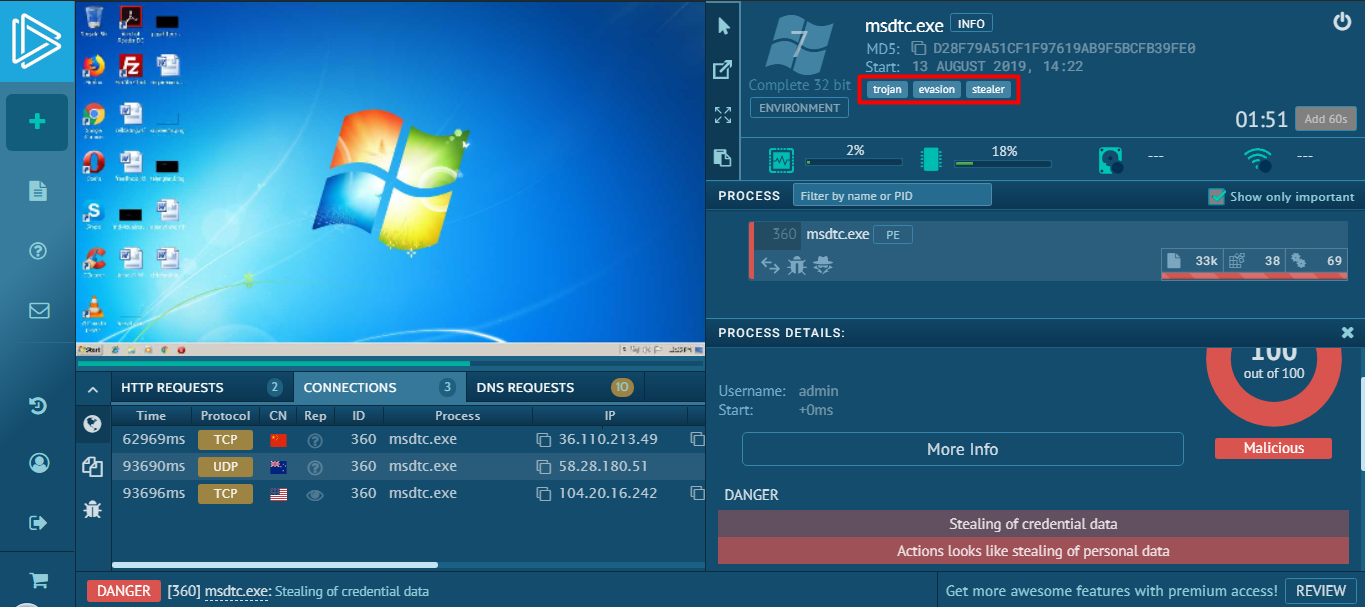Click the trojan tag
The height and width of the screenshot is (607, 1365).
click(887, 90)
